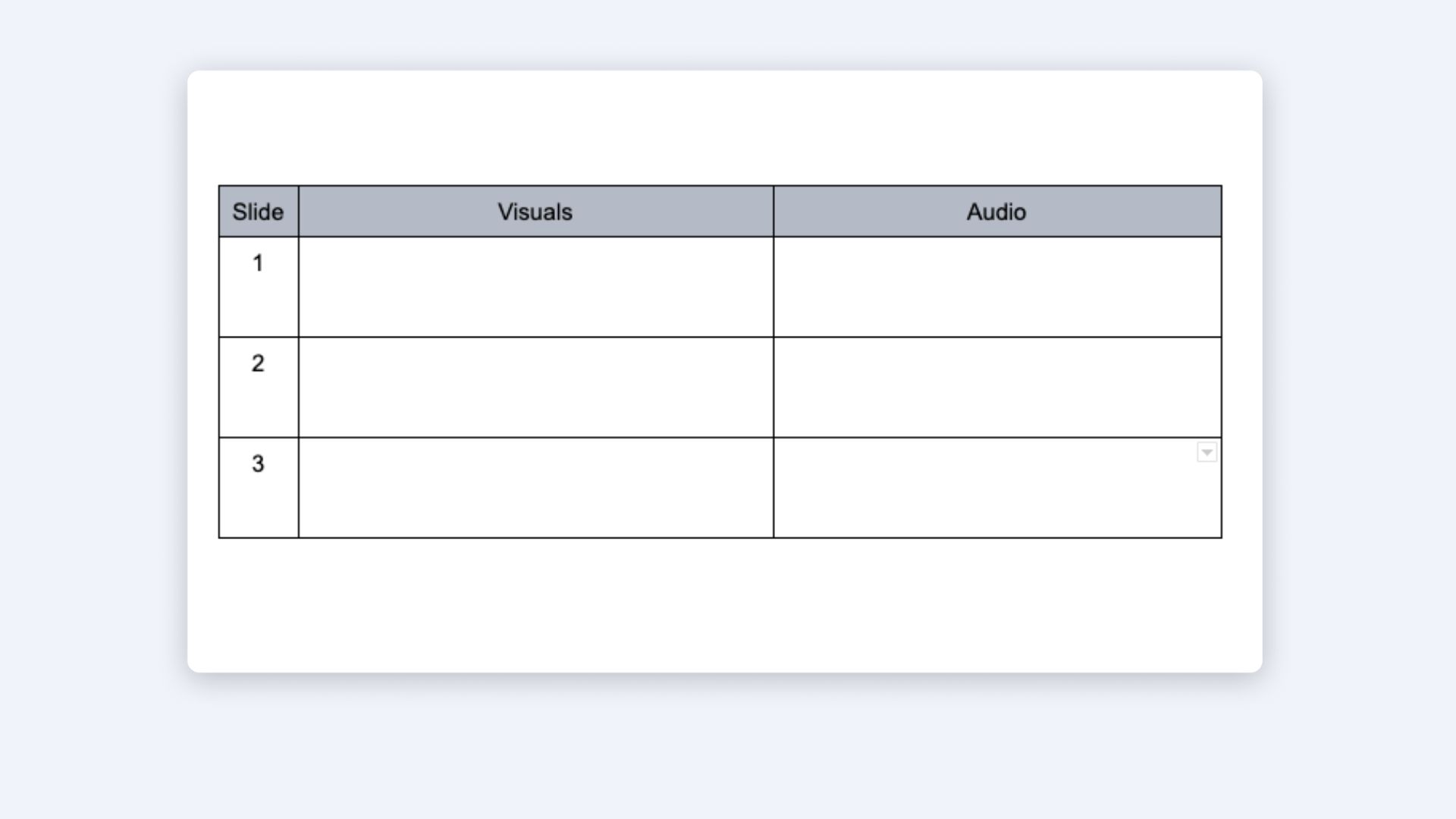1456x819 pixels.
Task: Click the blank page area below the table
Action: point(724,607)
